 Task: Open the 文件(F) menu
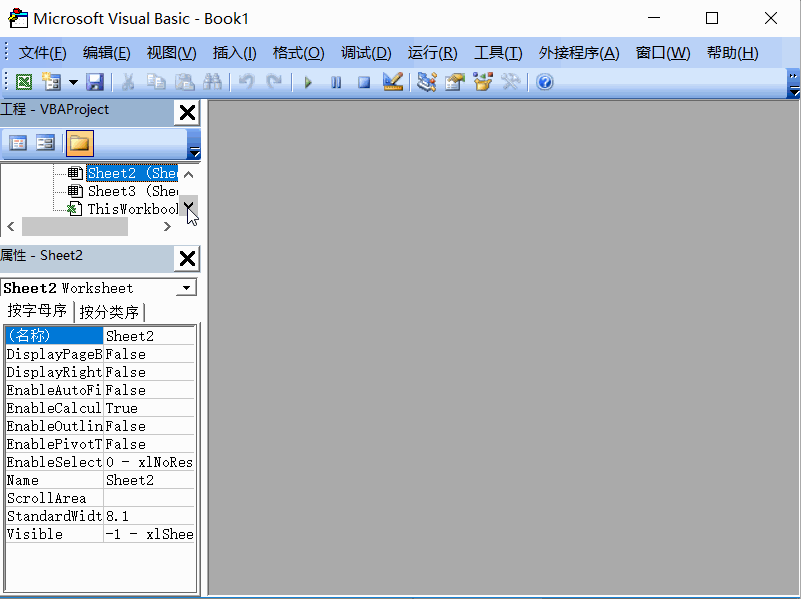coord(42,53)
